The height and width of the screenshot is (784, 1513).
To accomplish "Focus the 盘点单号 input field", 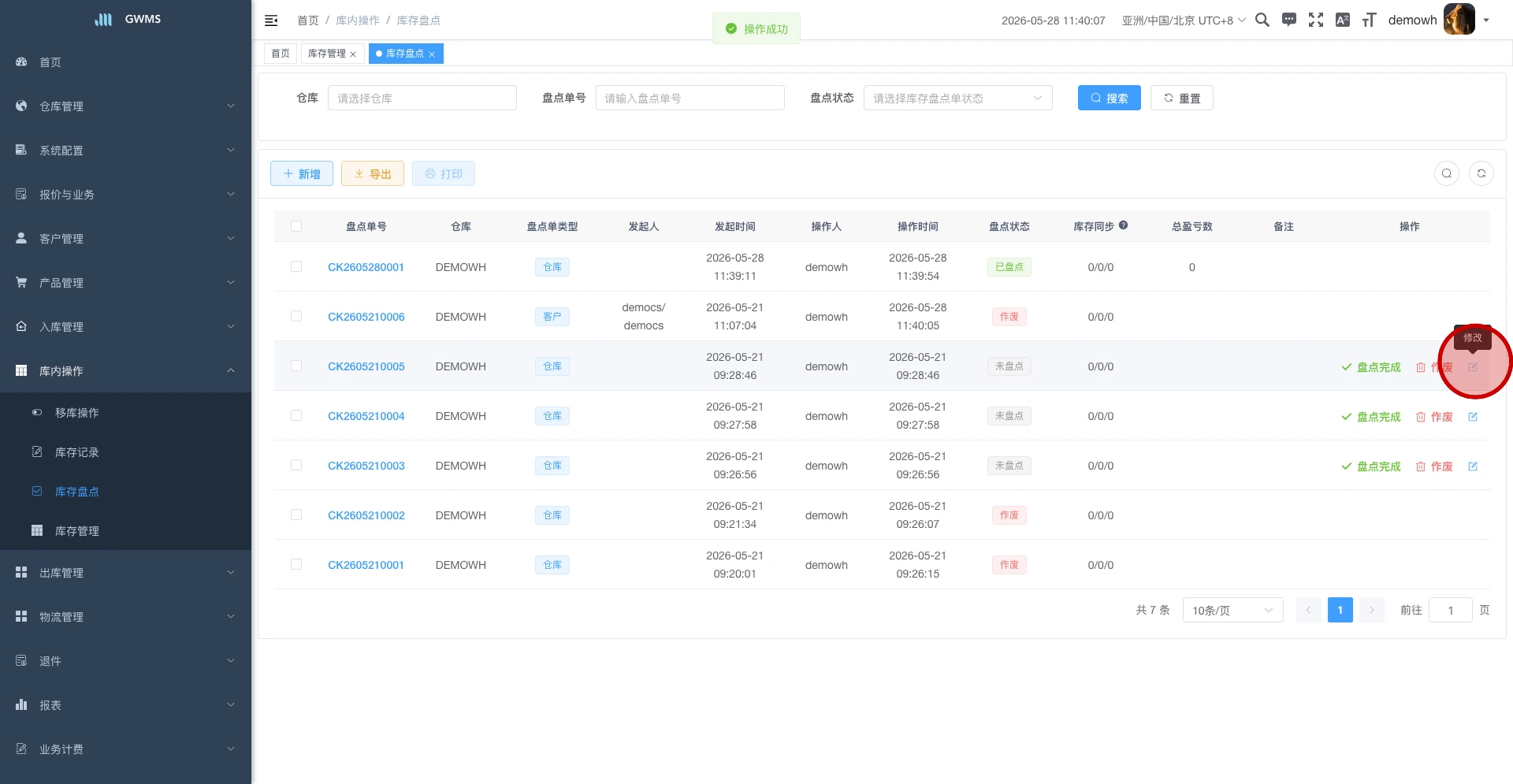I will point(690,98).
